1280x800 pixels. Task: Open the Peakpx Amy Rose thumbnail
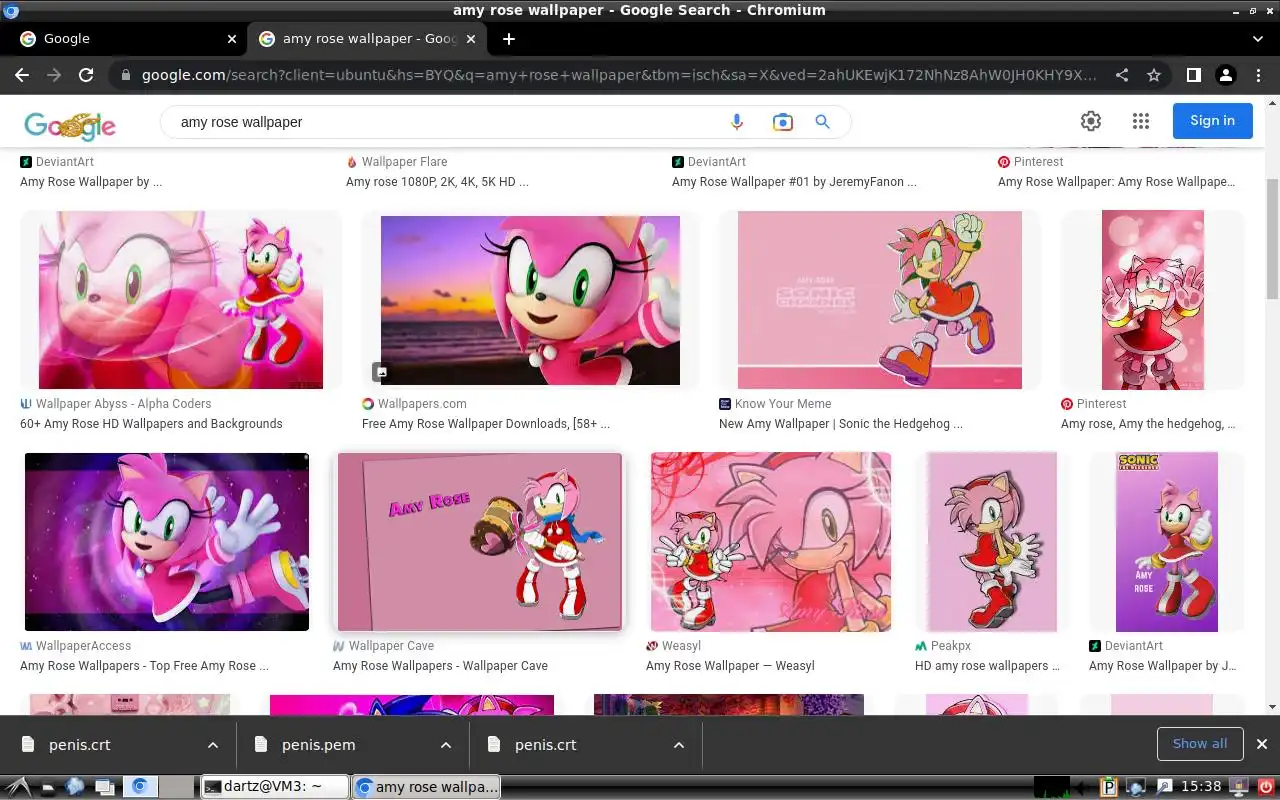(x=992, y=542)
